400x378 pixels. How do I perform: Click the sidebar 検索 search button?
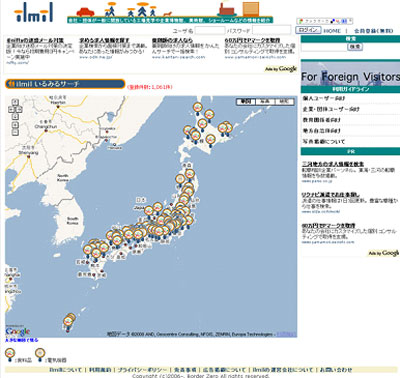pyautogui.click(x=355, y=47)
